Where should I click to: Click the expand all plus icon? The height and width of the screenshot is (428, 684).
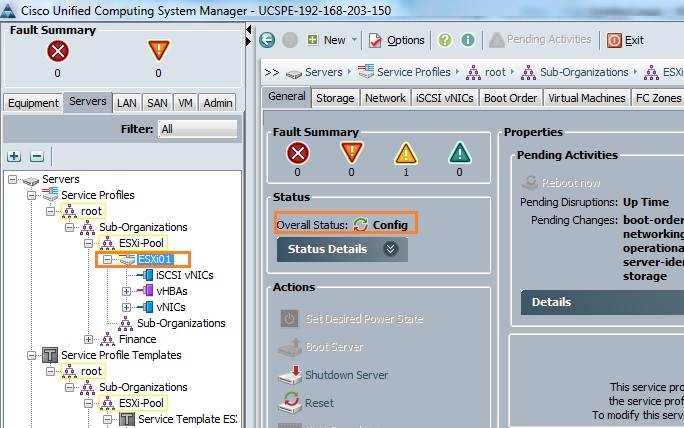[14, 156]
